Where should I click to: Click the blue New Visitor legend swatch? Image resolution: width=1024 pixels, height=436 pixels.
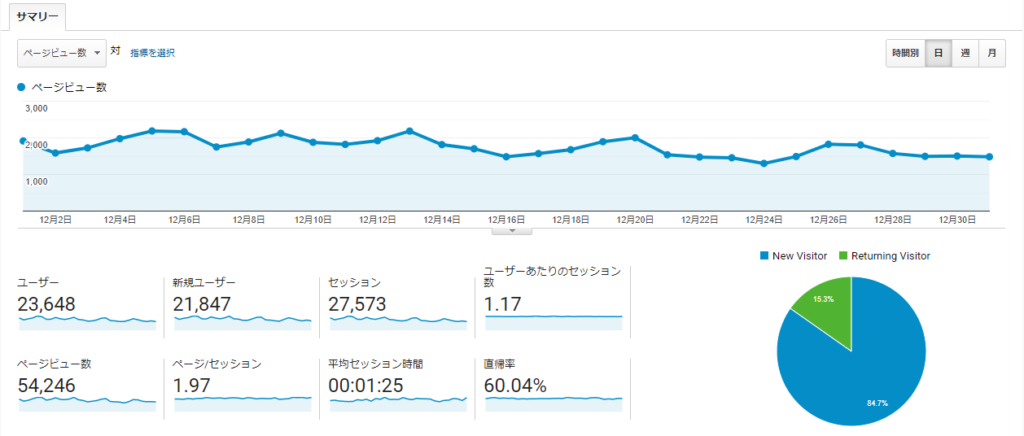pos(765,257)
